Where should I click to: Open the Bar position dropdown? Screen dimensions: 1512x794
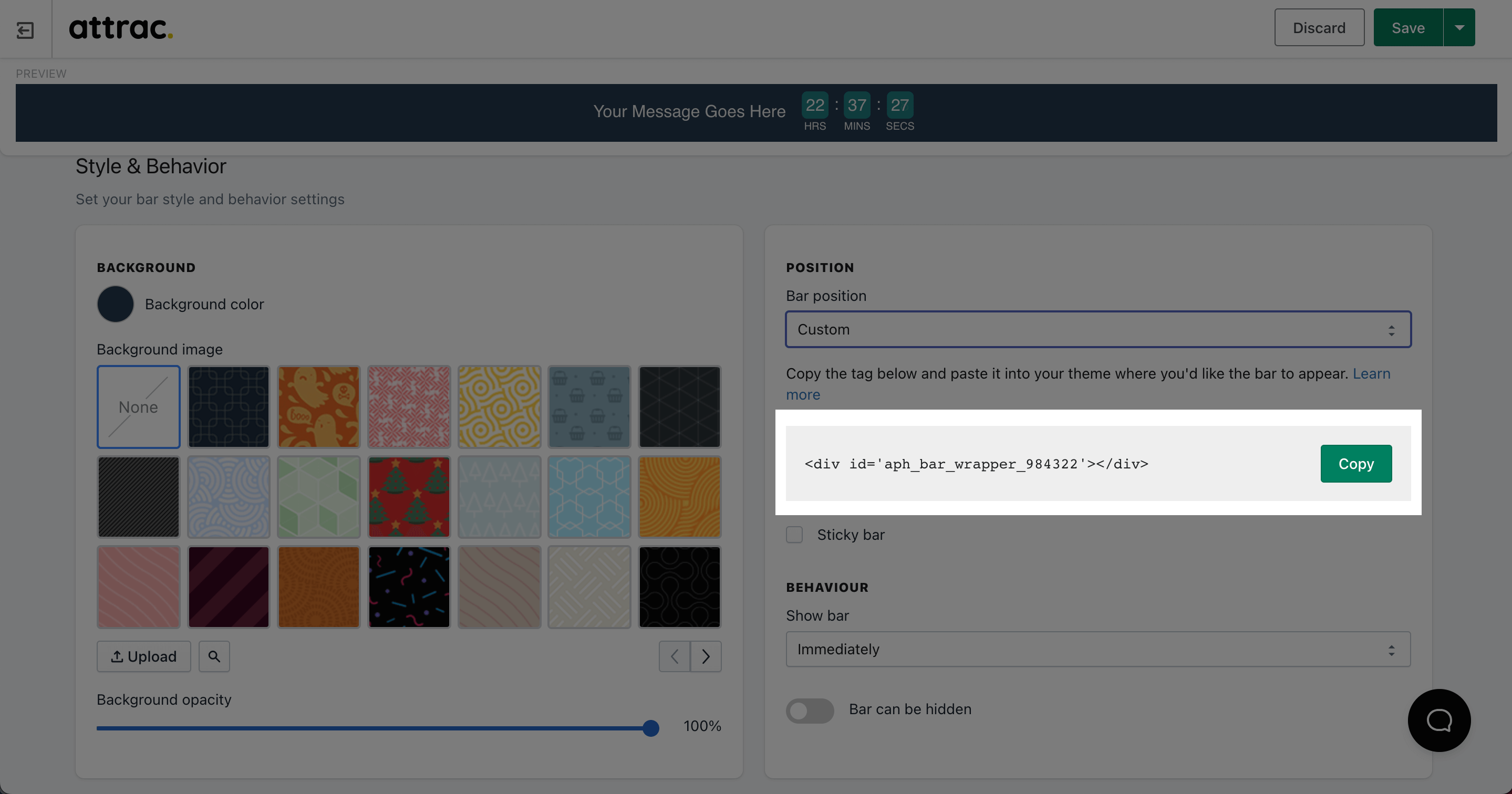(1097, 329)
